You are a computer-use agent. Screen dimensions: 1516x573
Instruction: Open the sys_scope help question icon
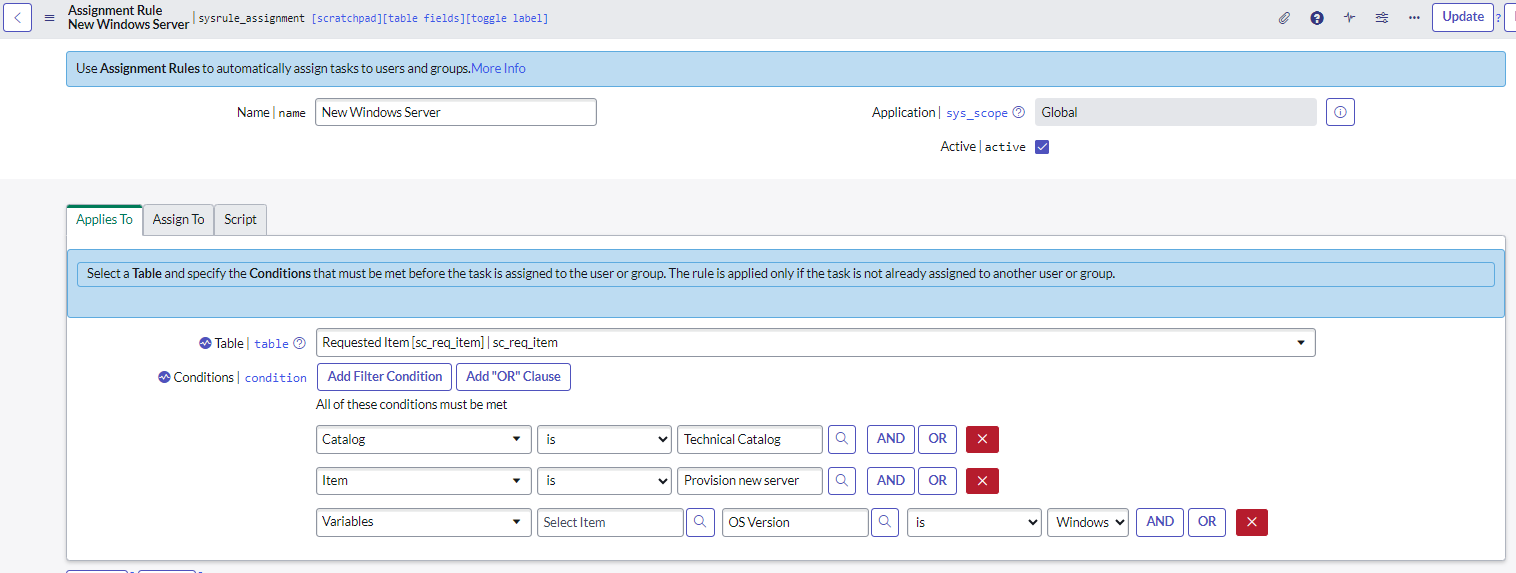(x=1018, y=113)
